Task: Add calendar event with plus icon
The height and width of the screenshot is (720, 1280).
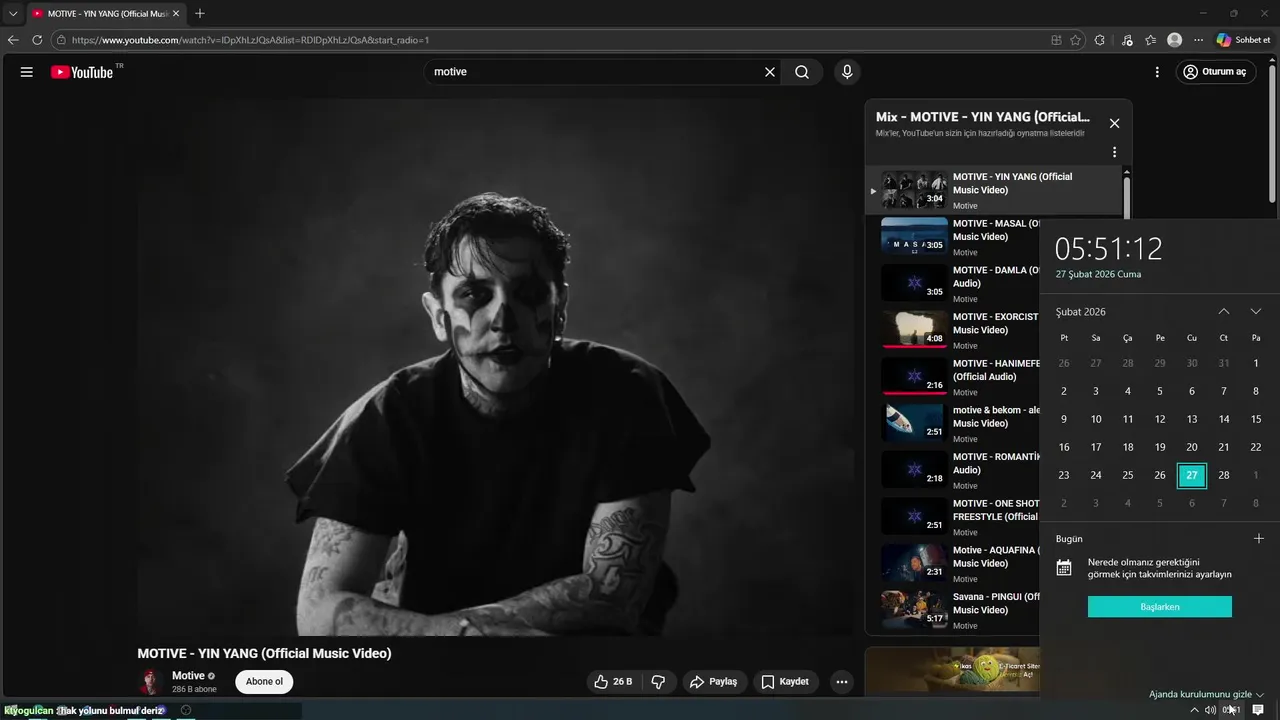Action: pyautogui.click(x=1259, y=538)
